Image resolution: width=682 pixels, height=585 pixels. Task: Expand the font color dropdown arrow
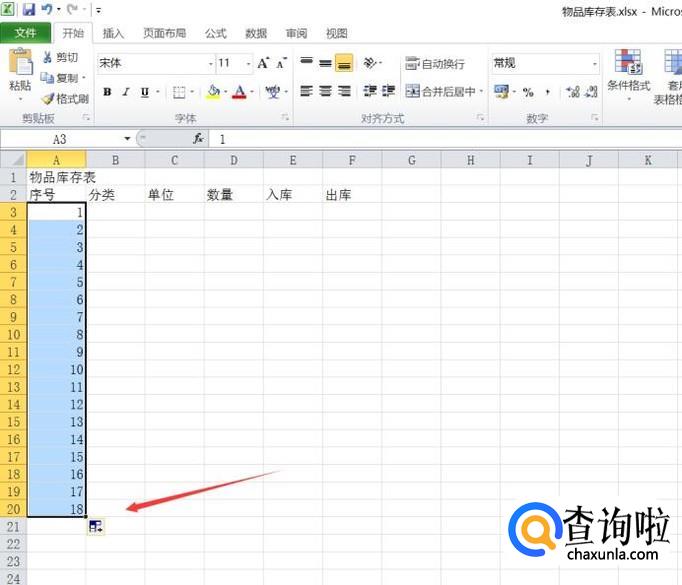click(x=251, y=92)
